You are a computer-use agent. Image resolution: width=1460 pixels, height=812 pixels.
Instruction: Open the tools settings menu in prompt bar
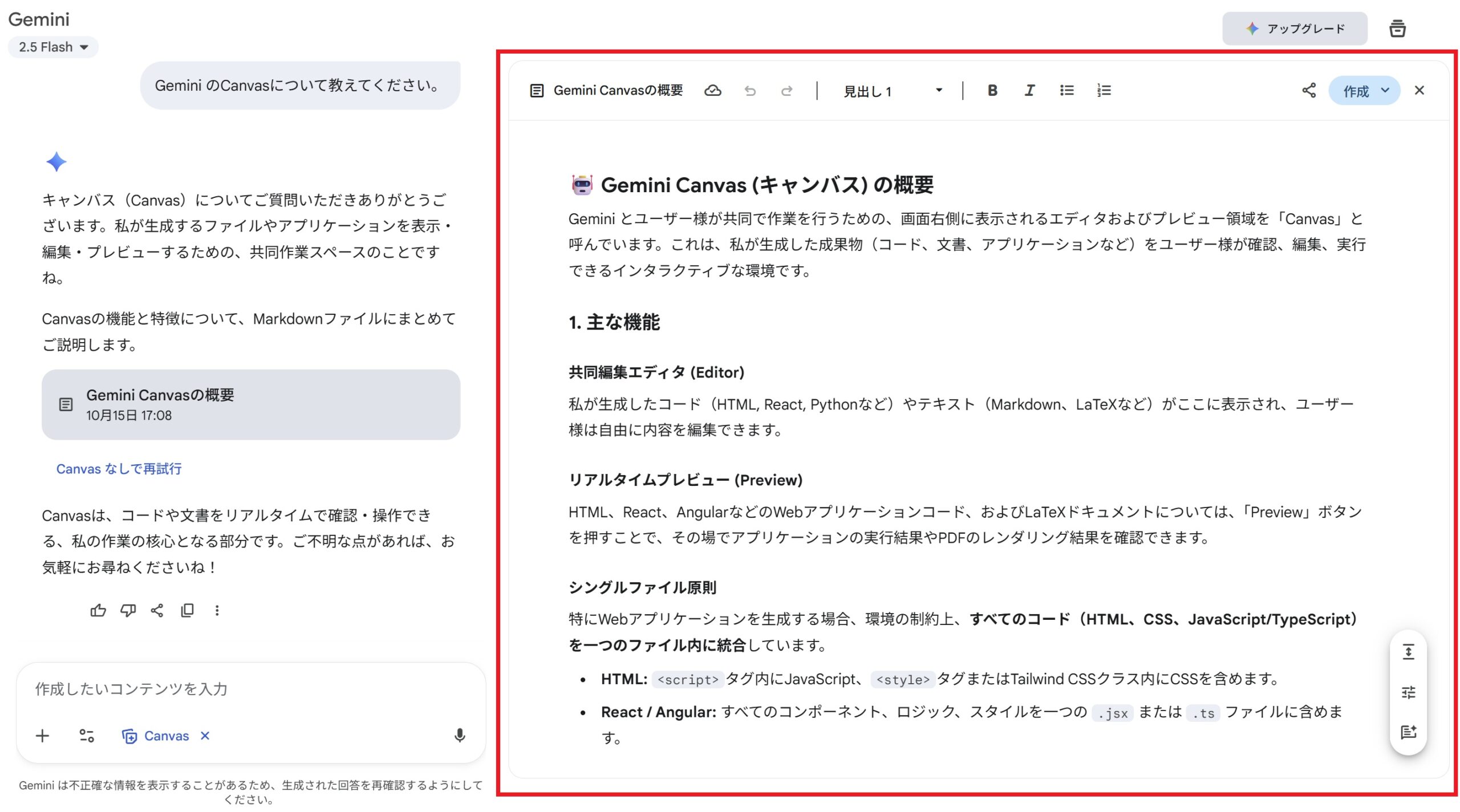[87, 736]
